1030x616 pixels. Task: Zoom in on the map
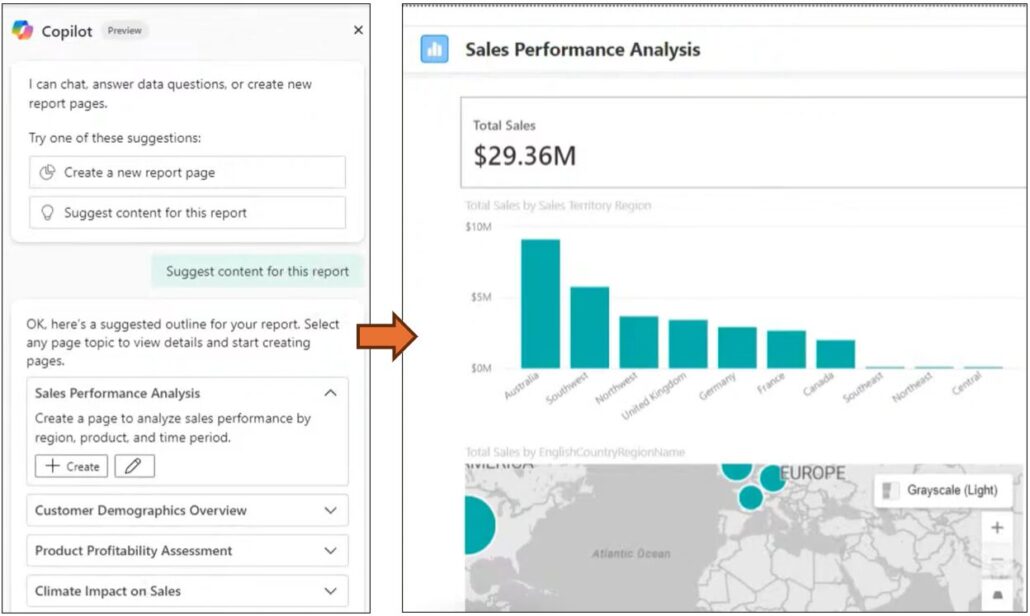point(997,528)
